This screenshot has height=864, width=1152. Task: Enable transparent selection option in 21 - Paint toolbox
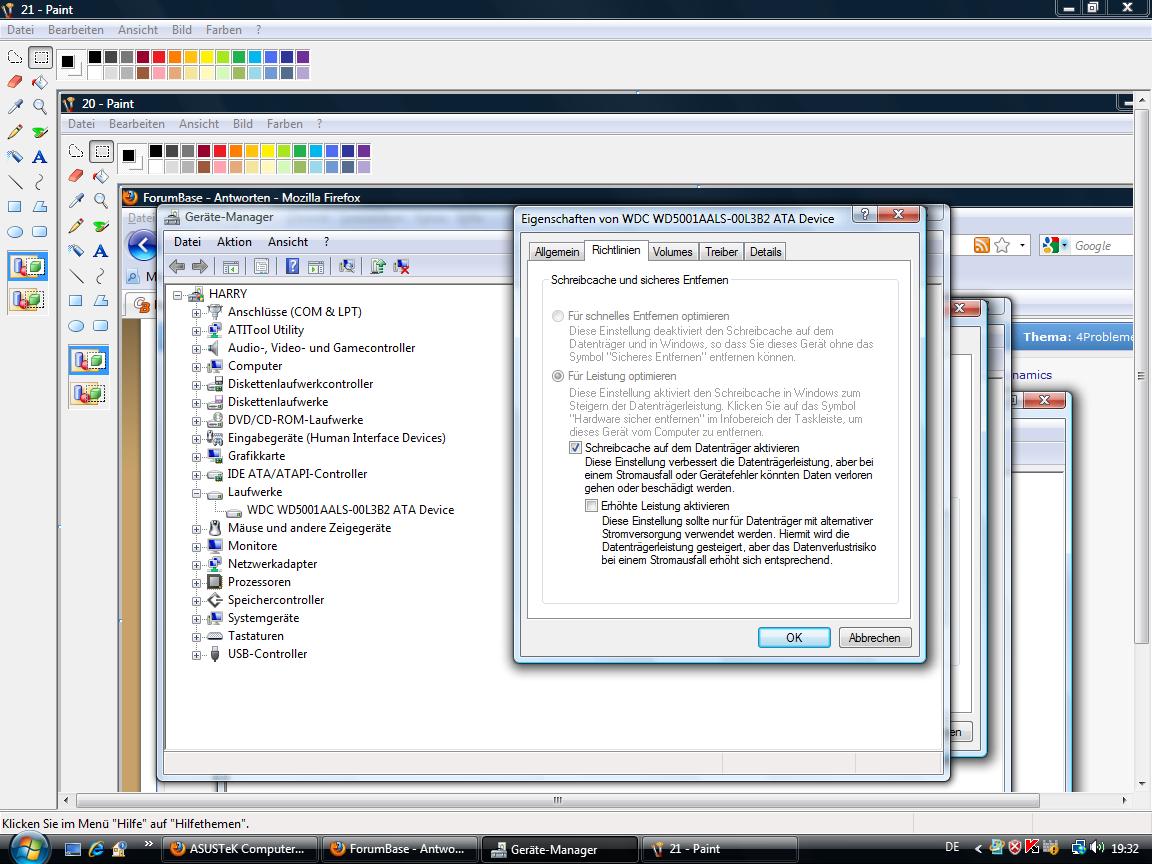(28, 300)
